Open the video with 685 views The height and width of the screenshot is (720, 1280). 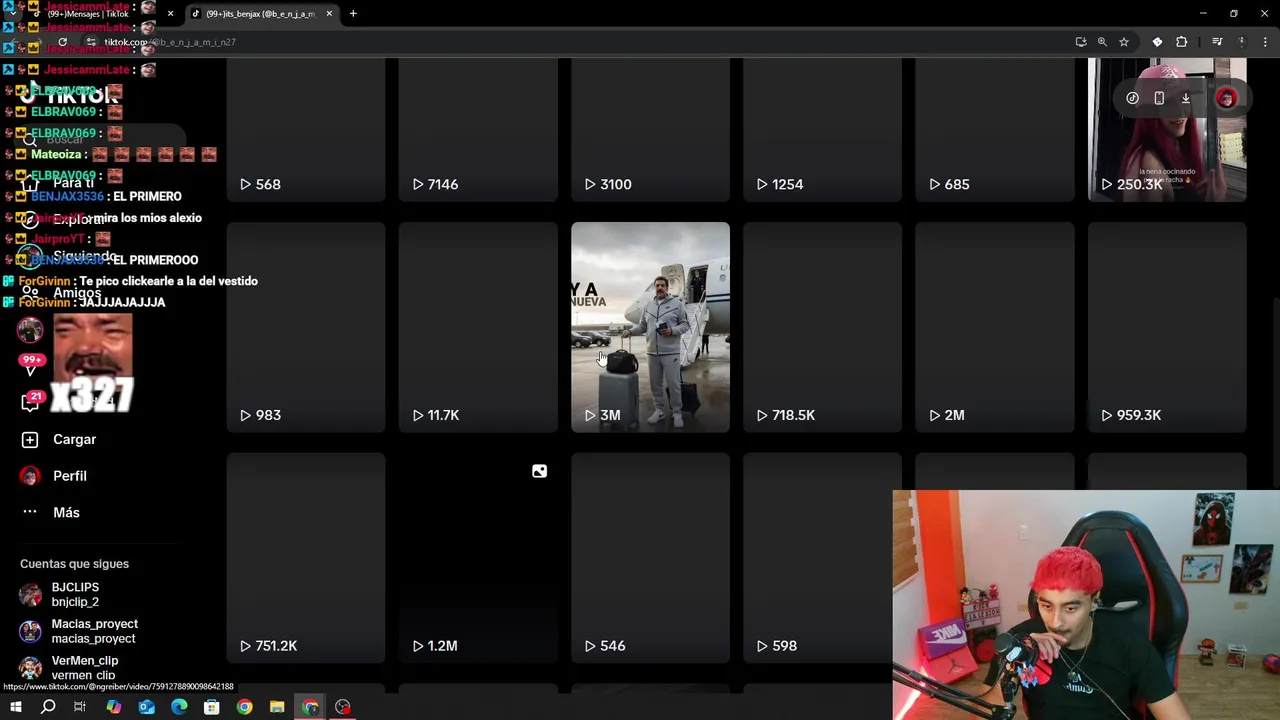tap(995, 130)
